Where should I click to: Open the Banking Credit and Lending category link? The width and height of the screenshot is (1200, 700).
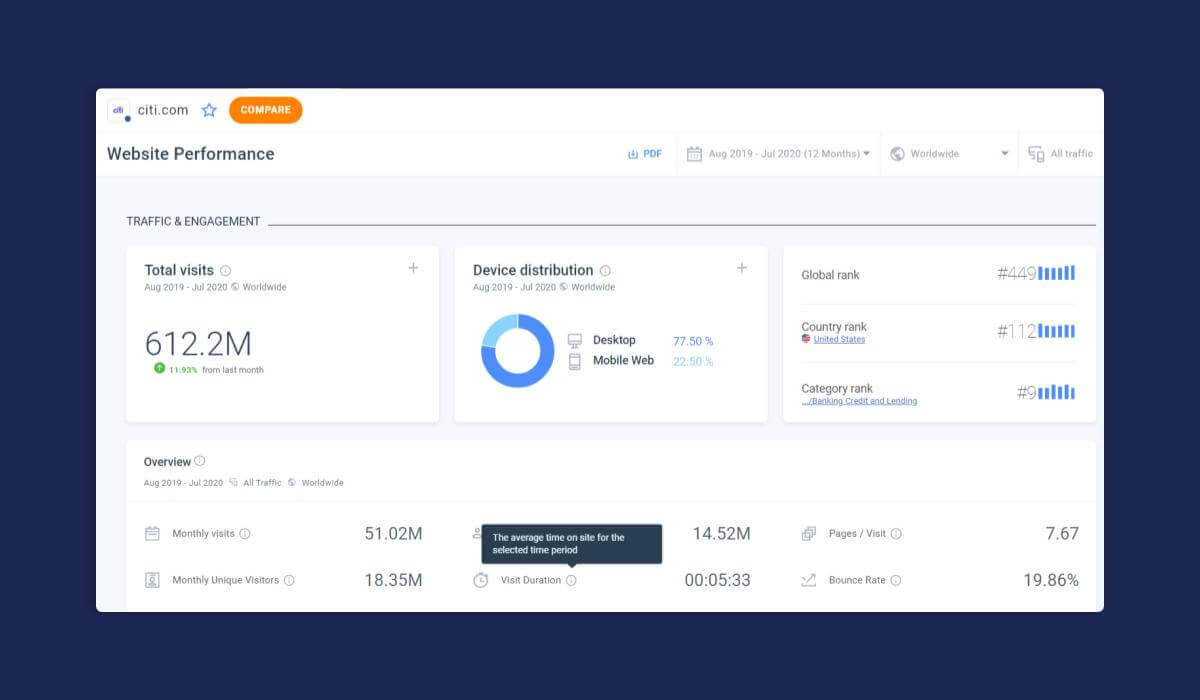[859, 401]
